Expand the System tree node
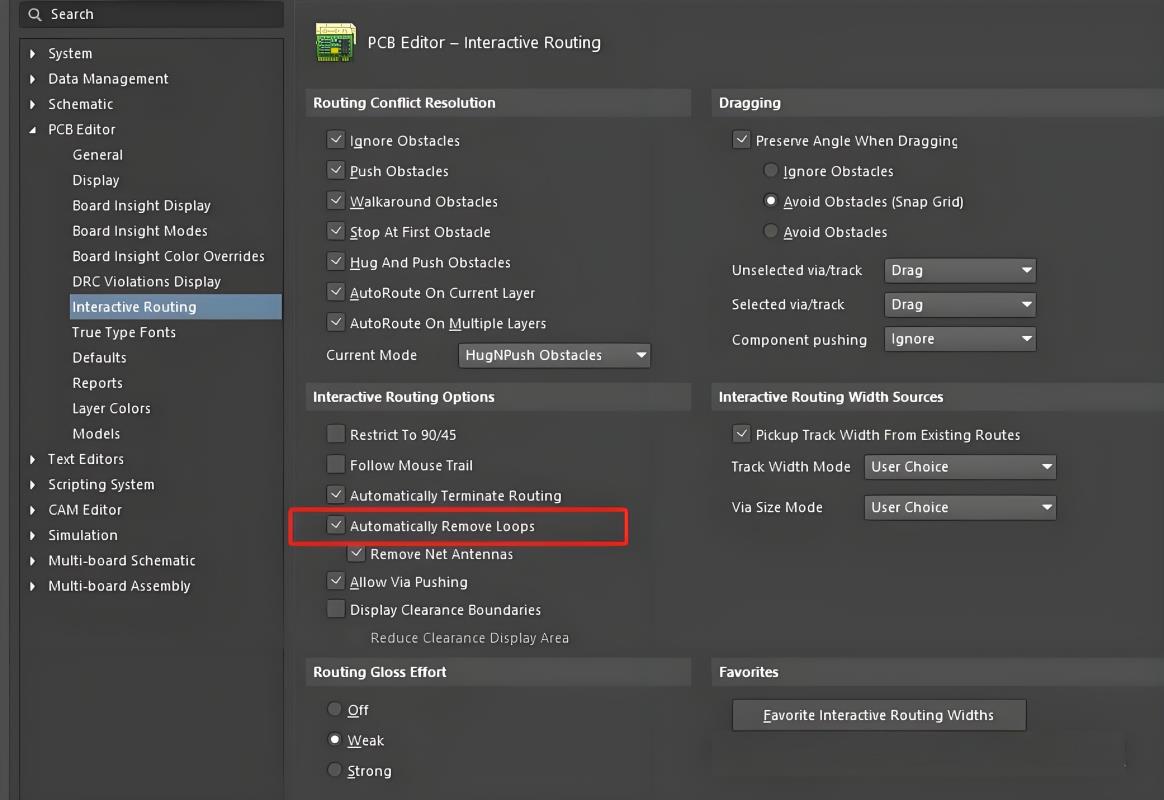Viewport: 1164px width, 800px height. point(33,54)
